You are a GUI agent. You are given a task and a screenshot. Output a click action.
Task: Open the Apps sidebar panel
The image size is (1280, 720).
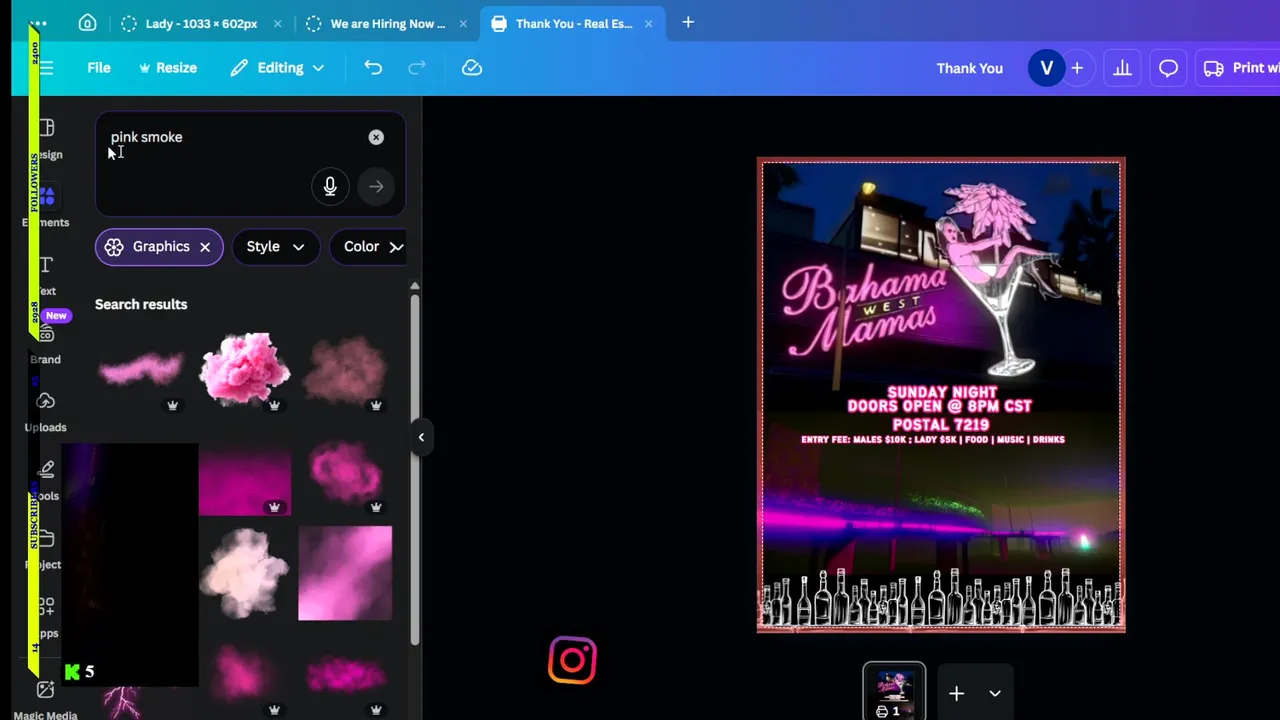(x=46, y=617)
